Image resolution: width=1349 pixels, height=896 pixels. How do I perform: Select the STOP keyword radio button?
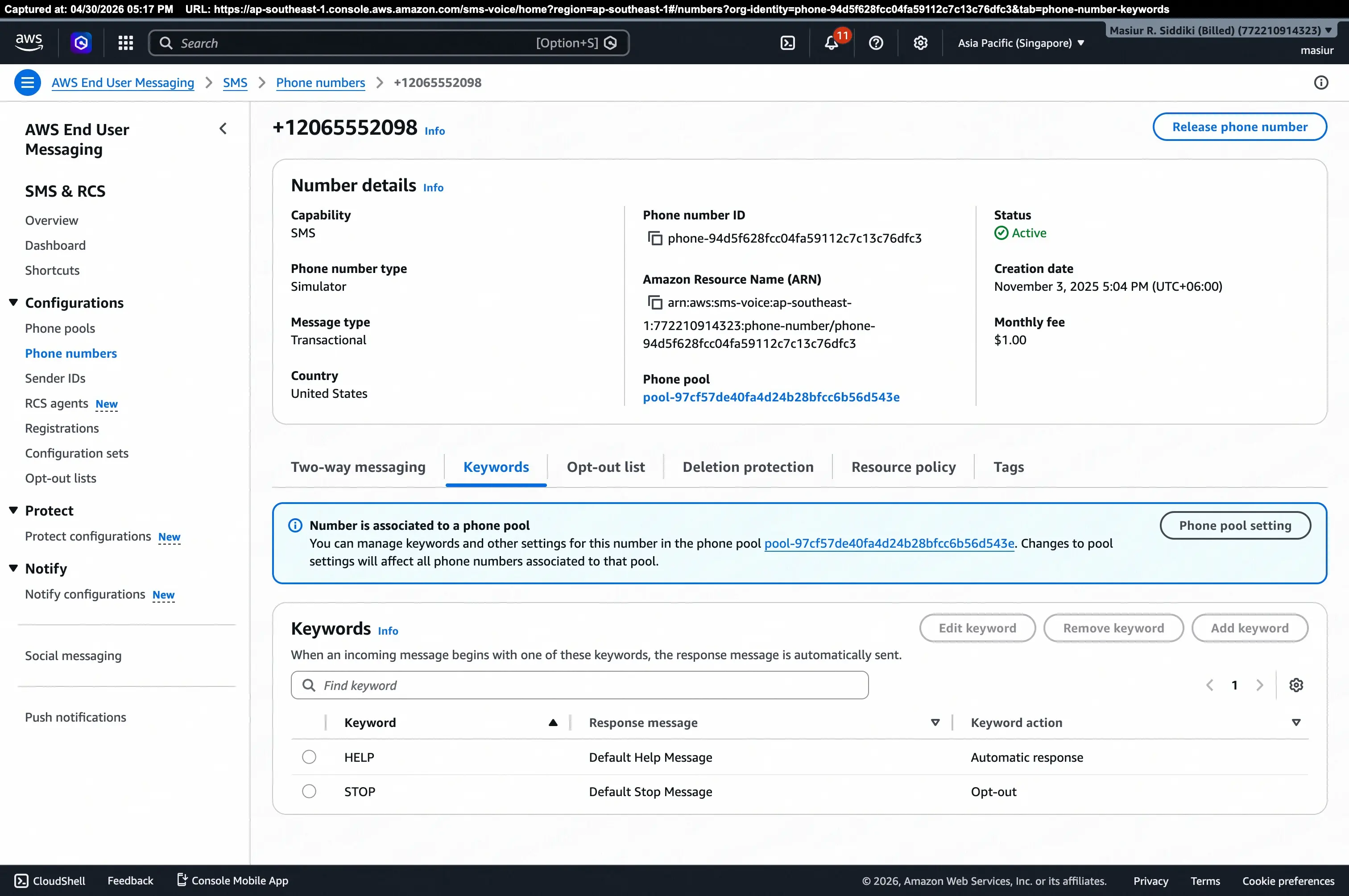pos(309,792)
